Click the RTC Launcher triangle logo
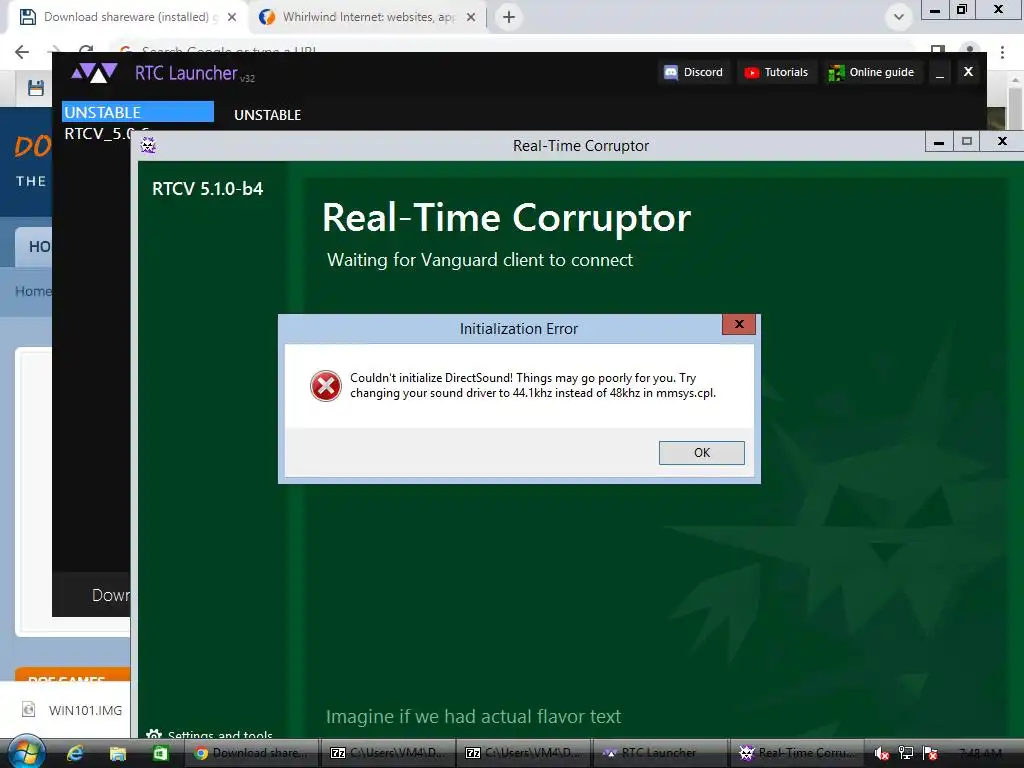This screenshot has height=768, width=1024. pyautogui.click(x=95, y=72)
